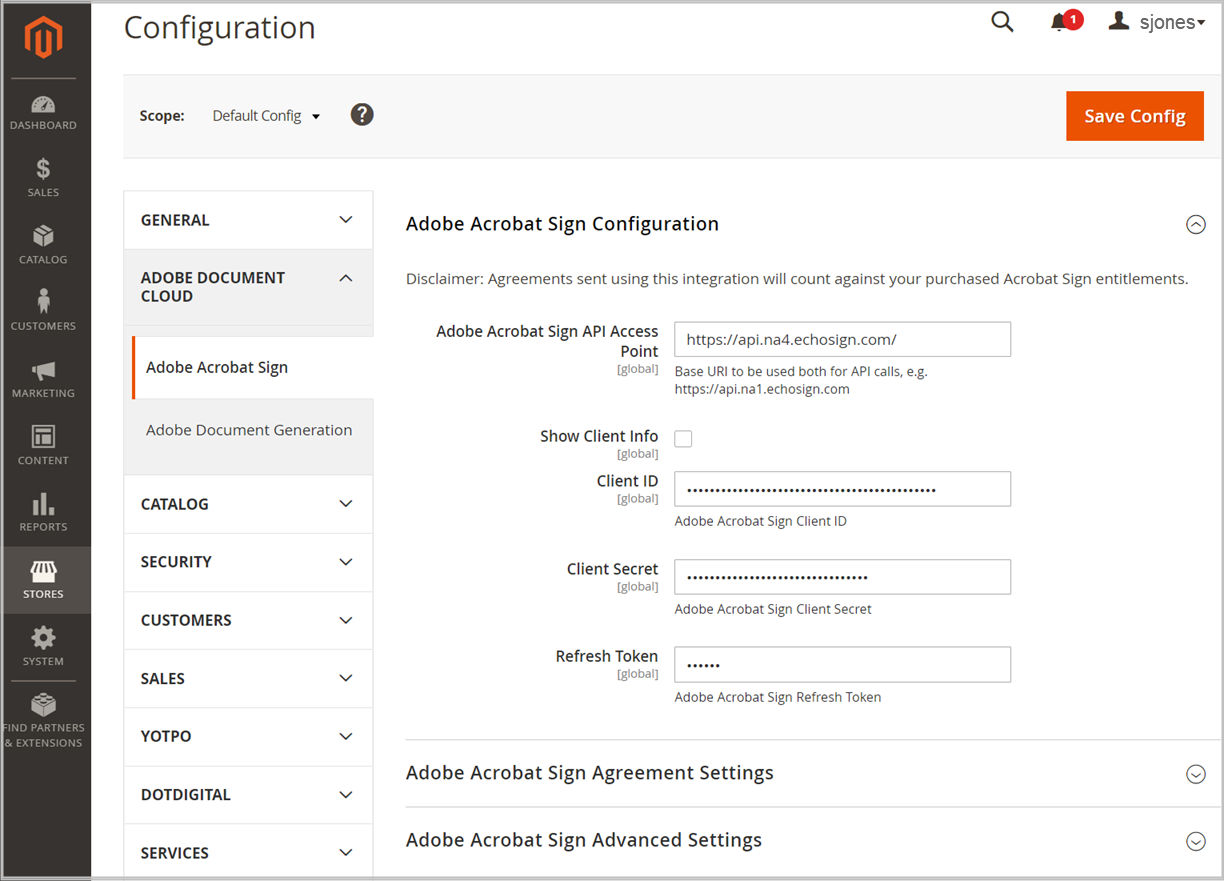This screenshot has height=881, width=1224.
Task: Select the Adobe Document Generation tab
Action: coord(249,430)
